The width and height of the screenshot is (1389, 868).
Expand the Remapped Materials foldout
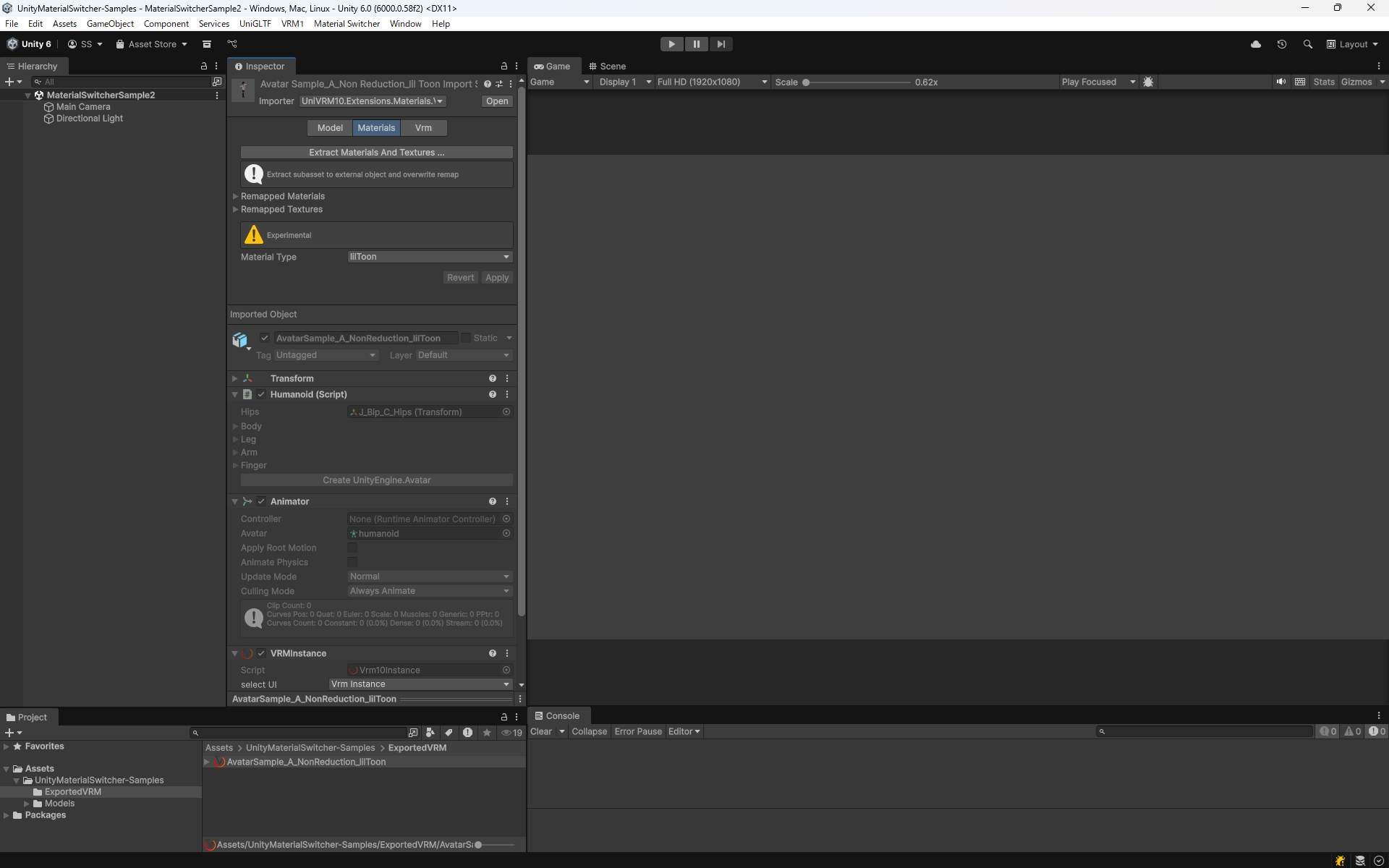coord(236,196)
